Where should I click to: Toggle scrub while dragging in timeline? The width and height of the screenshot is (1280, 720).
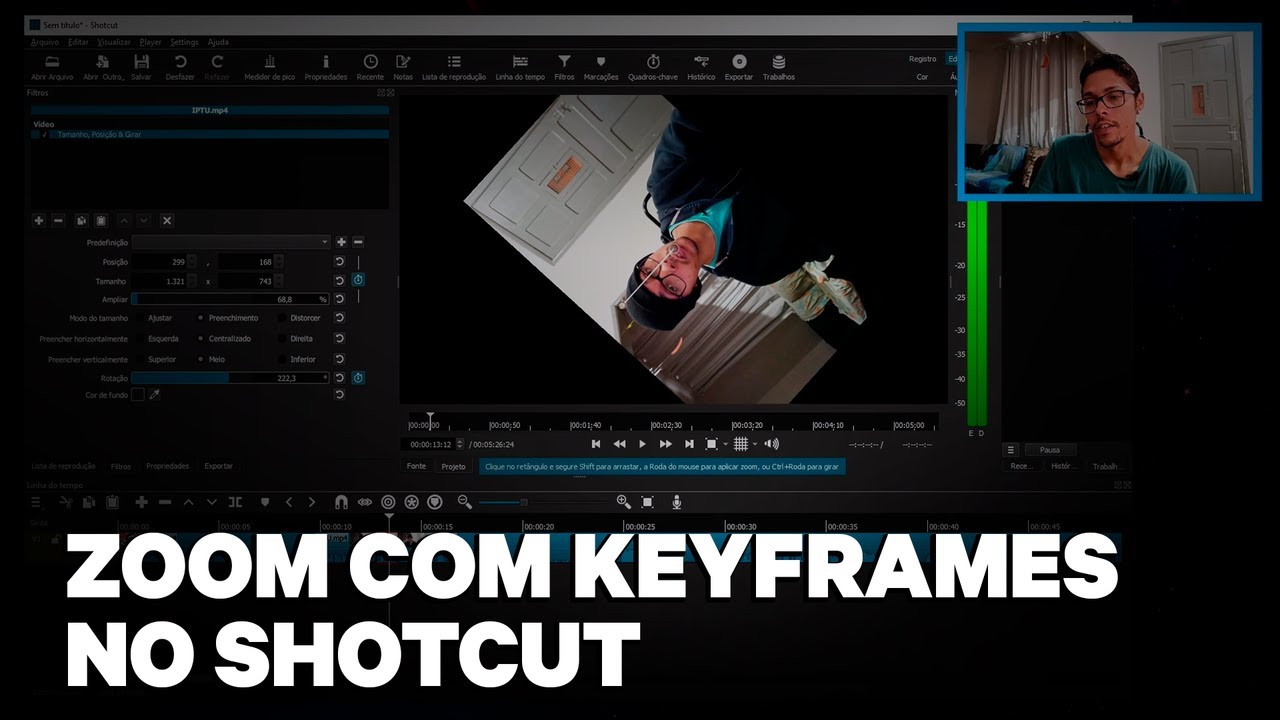(x=365, y=502)
